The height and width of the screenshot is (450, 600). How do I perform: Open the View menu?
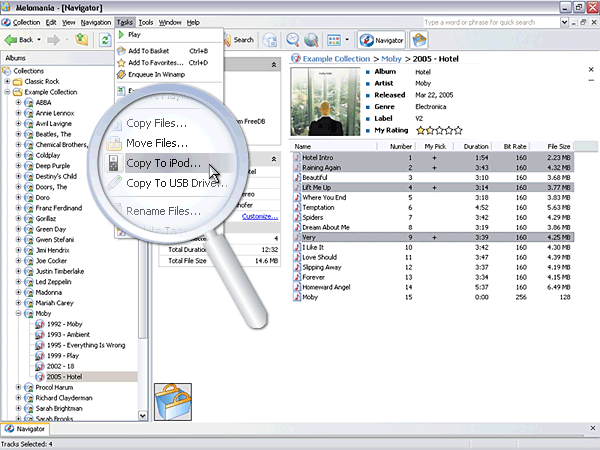(69, 22)
